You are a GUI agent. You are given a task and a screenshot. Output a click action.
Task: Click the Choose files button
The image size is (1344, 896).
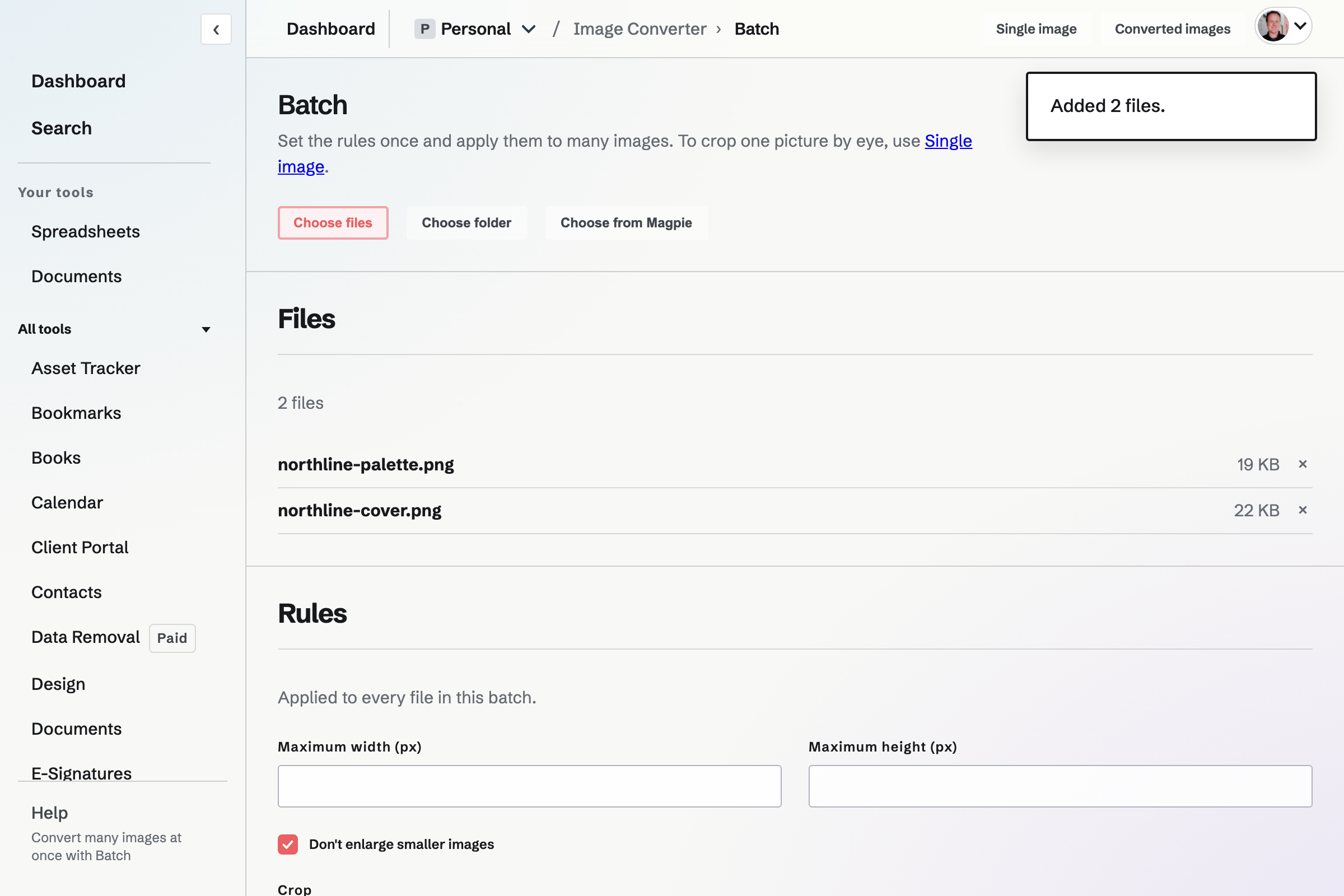click(333, 223)
